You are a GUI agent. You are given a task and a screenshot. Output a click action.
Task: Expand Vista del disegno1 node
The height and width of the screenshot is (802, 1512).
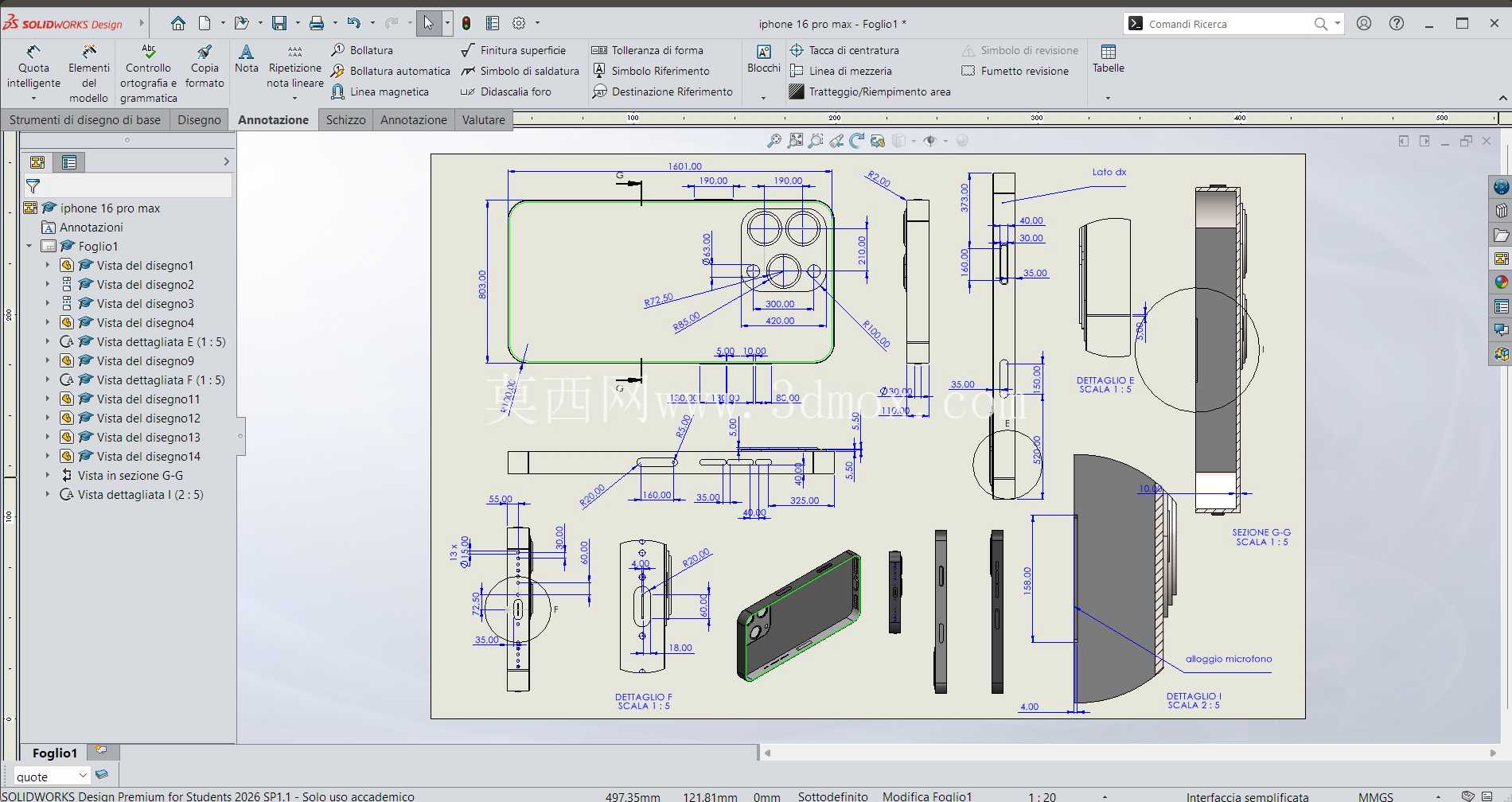[47, 265]
